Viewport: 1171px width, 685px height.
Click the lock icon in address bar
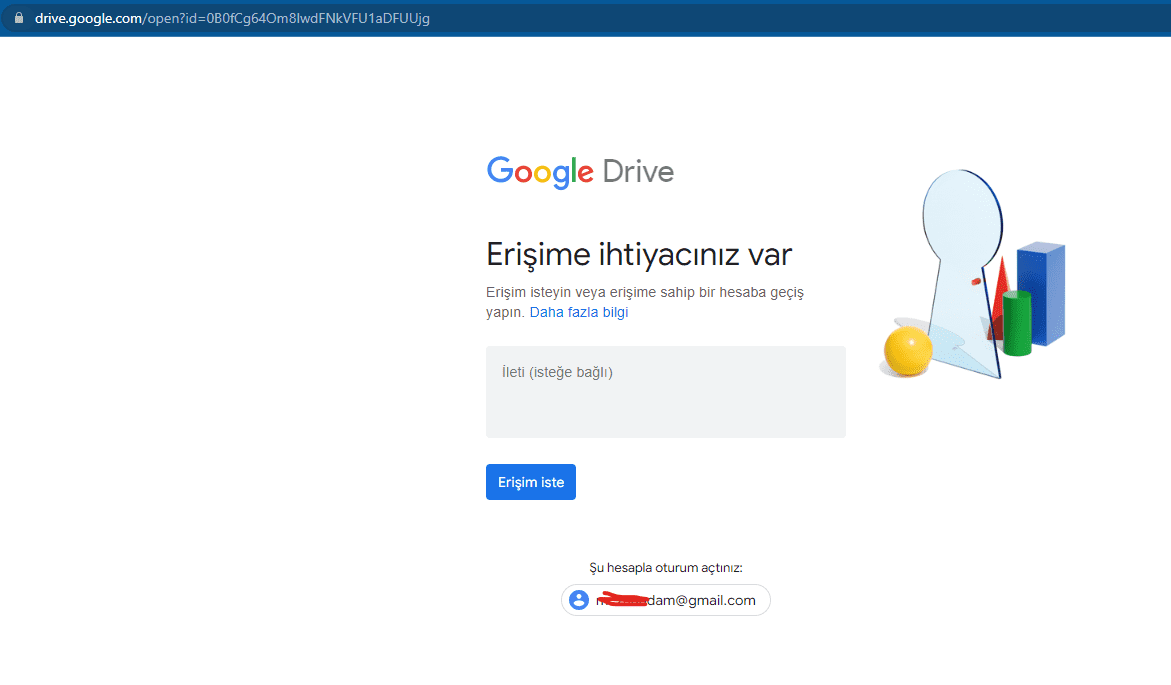(x=19, y=18)
